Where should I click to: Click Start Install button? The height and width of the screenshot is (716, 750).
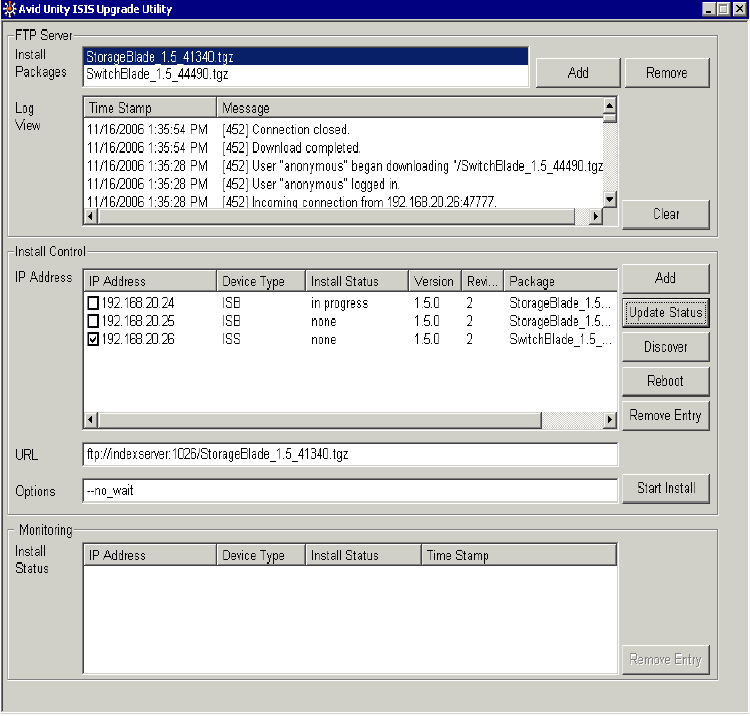(x=665, y=488)
